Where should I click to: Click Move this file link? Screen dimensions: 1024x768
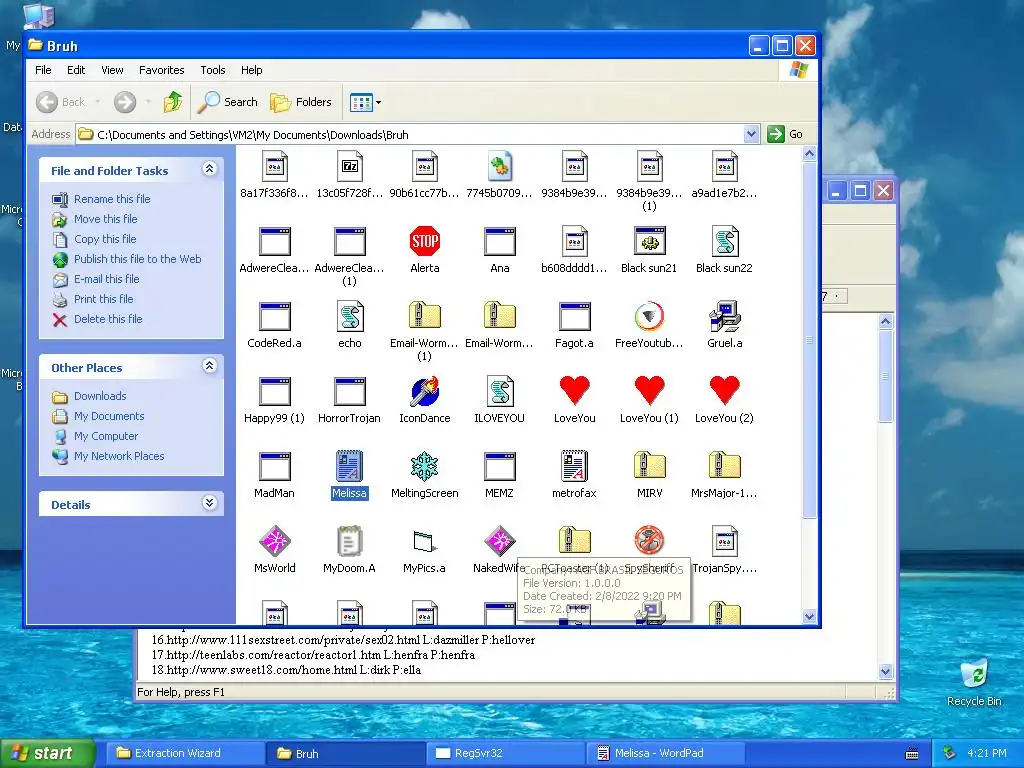click(105, 219)
